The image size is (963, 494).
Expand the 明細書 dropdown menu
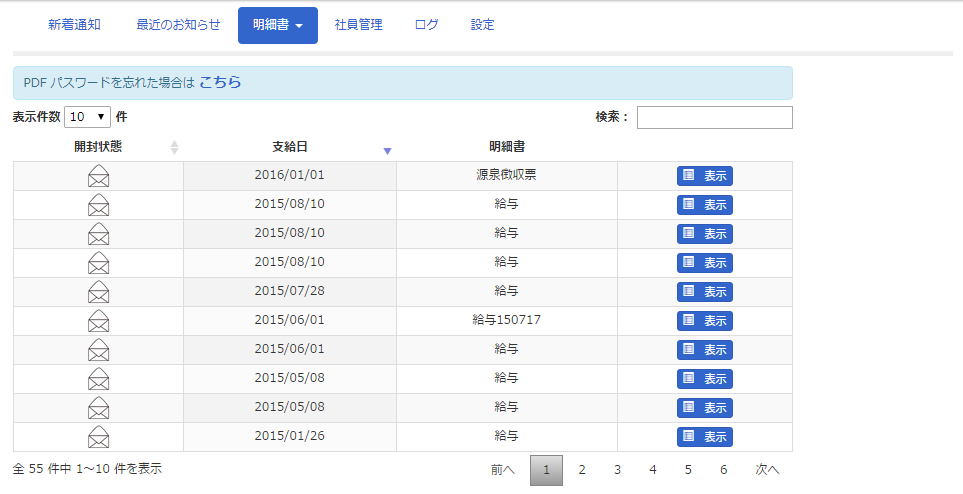click(277, 25)
